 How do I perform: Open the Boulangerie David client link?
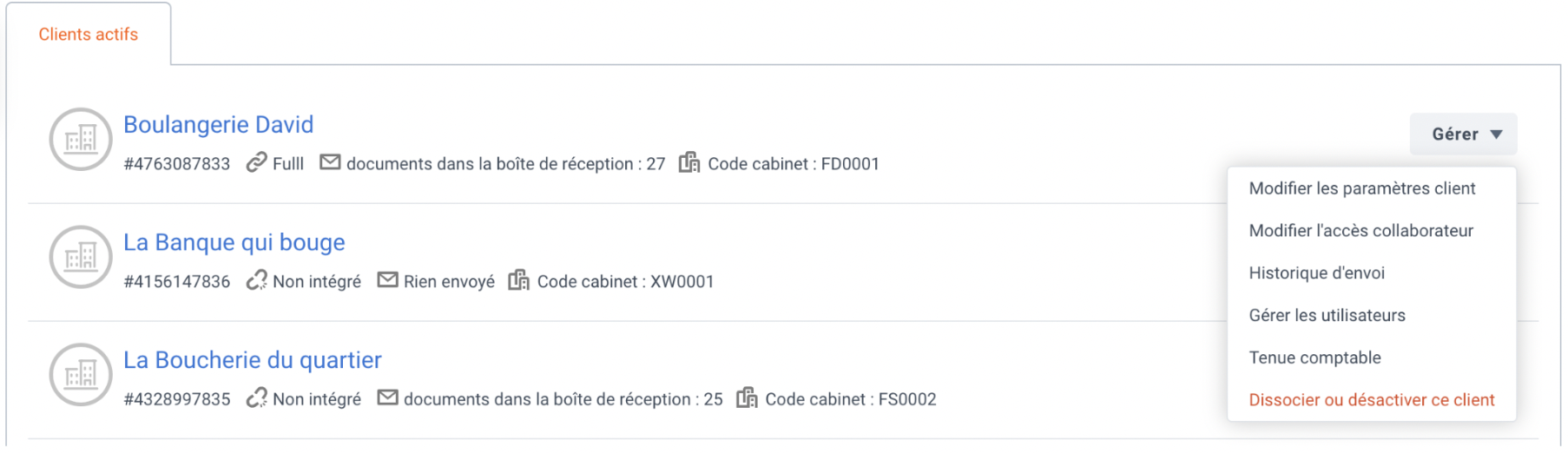(218, 125)
